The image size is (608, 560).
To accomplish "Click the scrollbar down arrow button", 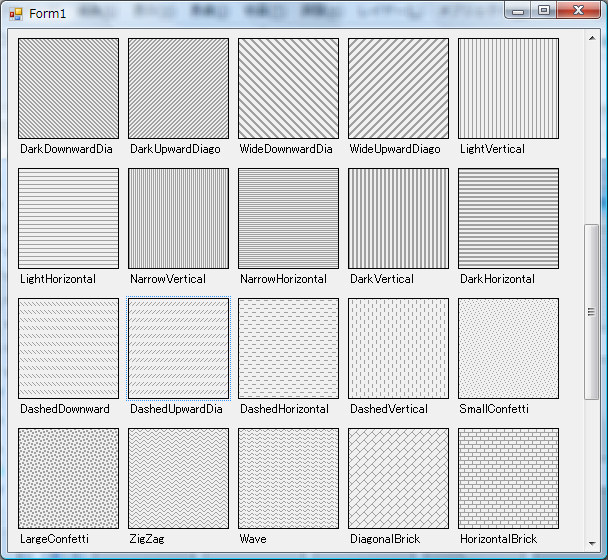I will (x=591, y=544).
